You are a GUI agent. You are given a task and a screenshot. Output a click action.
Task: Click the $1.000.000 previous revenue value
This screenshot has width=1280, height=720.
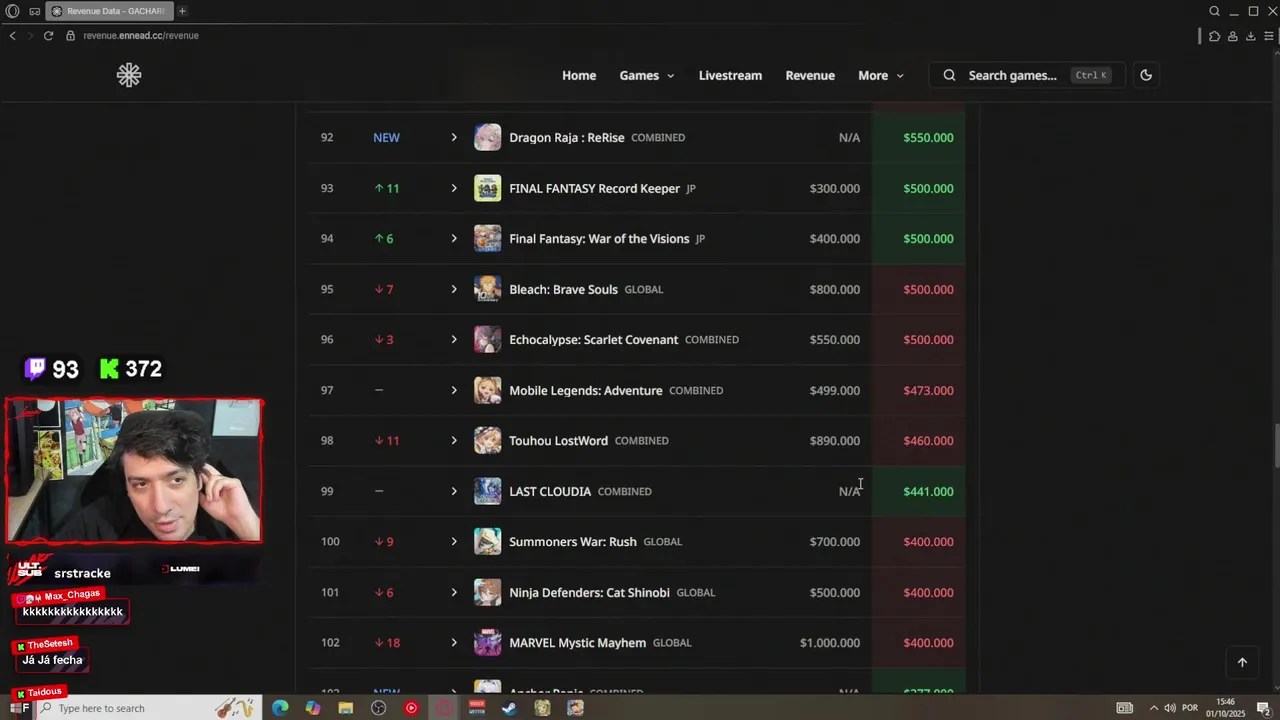point(830,642)
